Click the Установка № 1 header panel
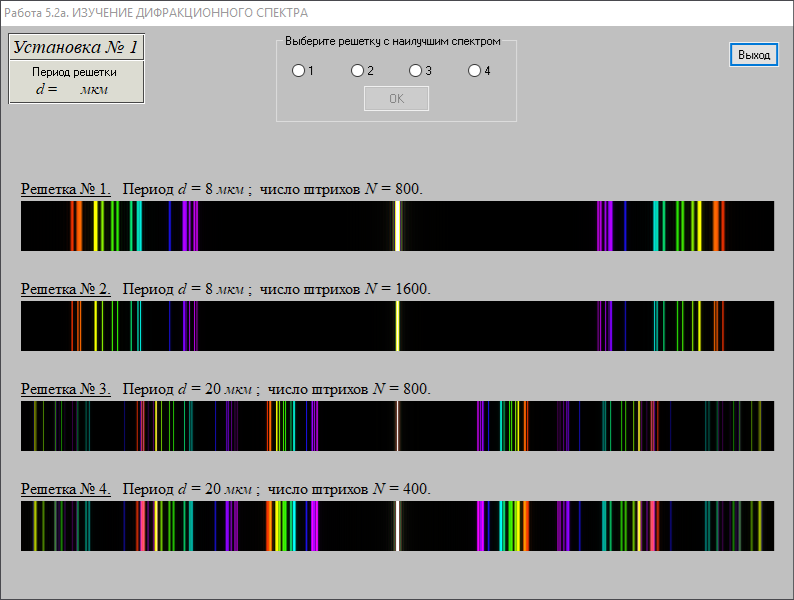Viewport: 794px width, 600px height. [76, 47]
